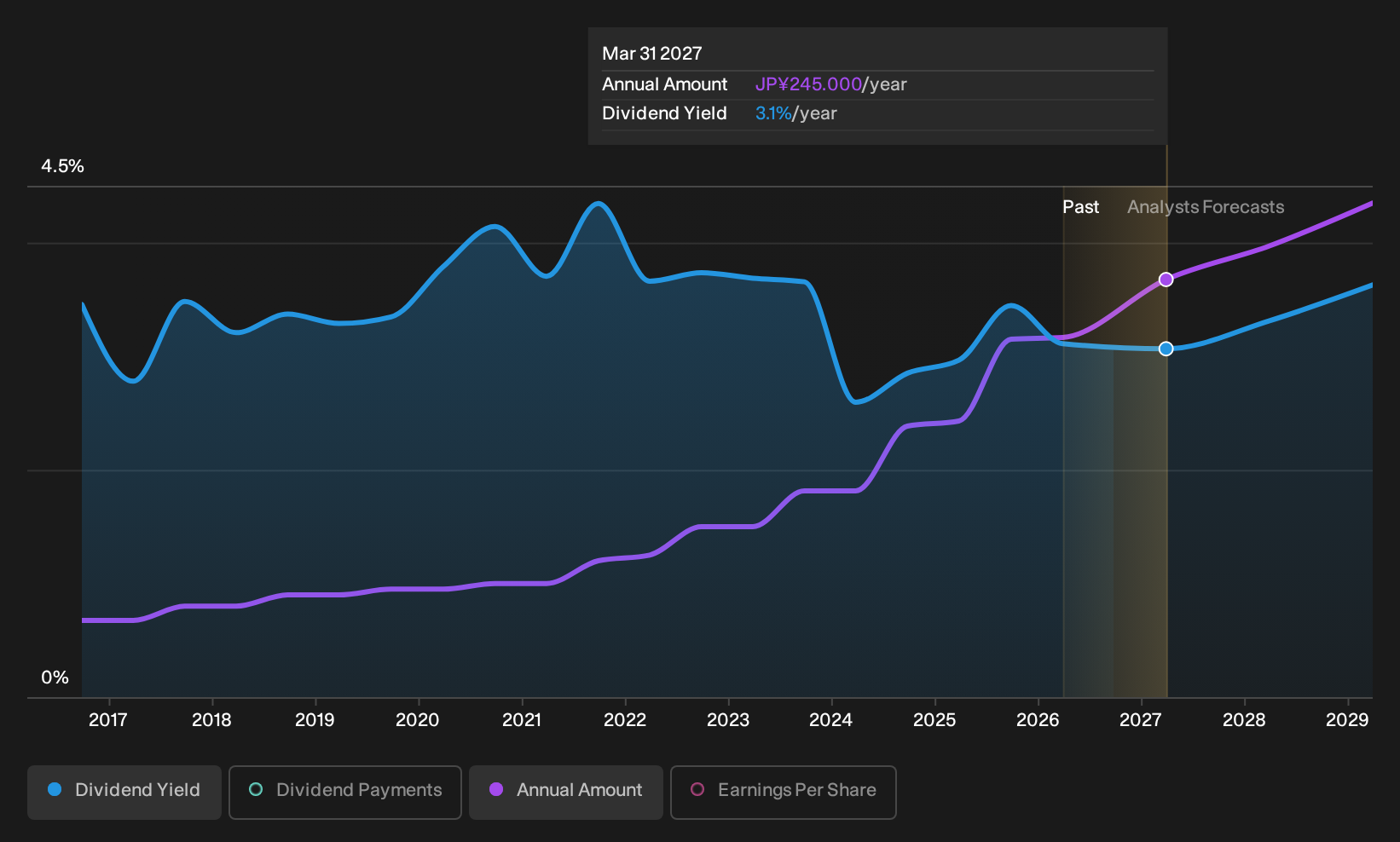Click the JP¥245.000 annual amount value
1400x842 pixels.
pos(808,84)
